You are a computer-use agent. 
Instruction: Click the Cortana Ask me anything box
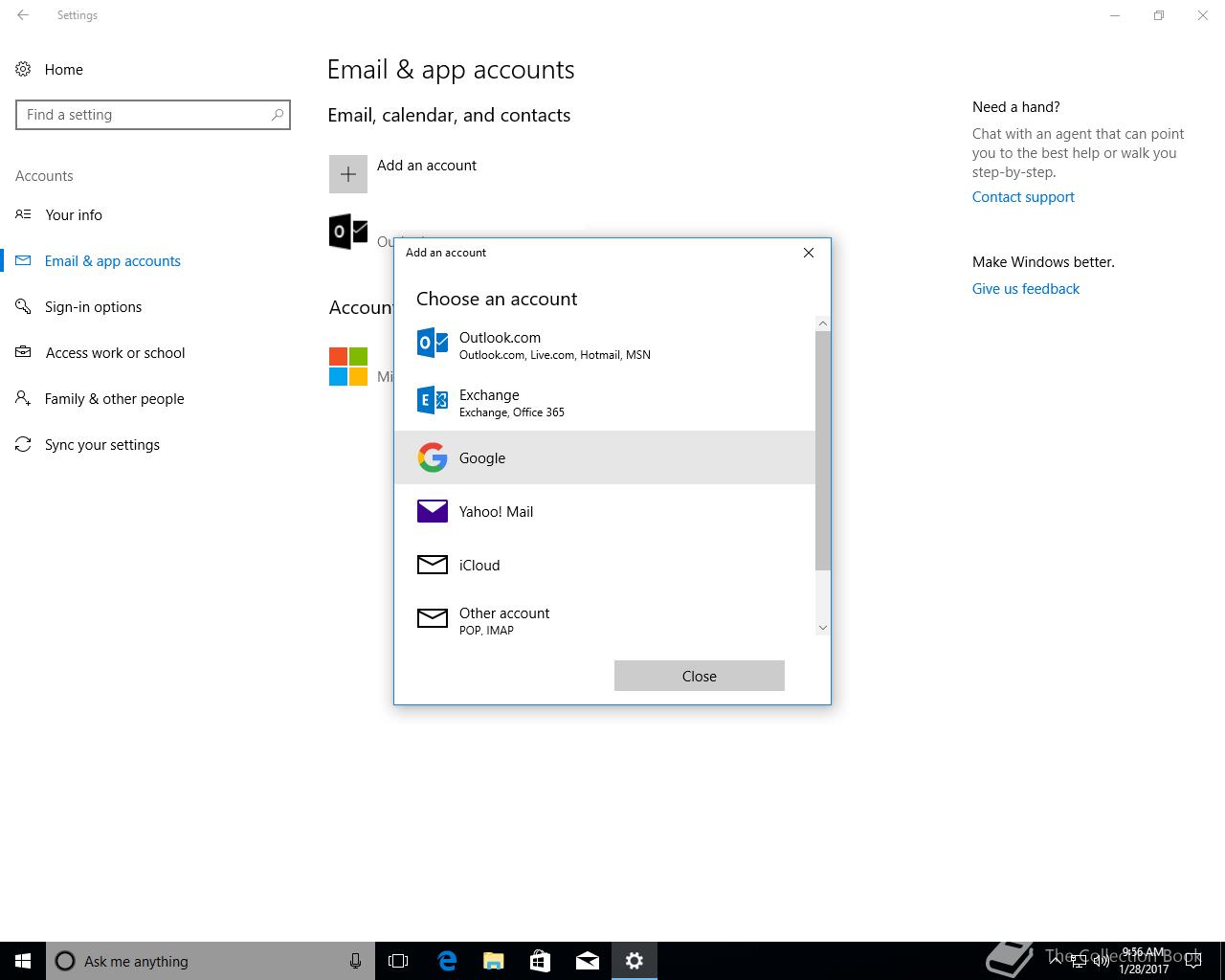211,961
